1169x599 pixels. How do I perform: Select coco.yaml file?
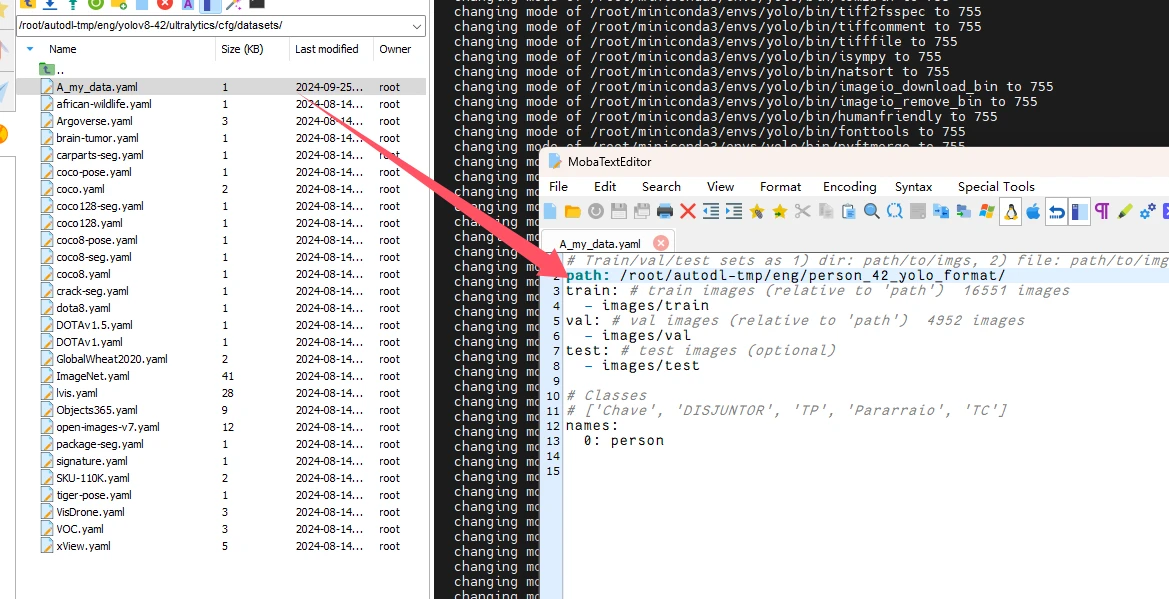click(81, 189)
